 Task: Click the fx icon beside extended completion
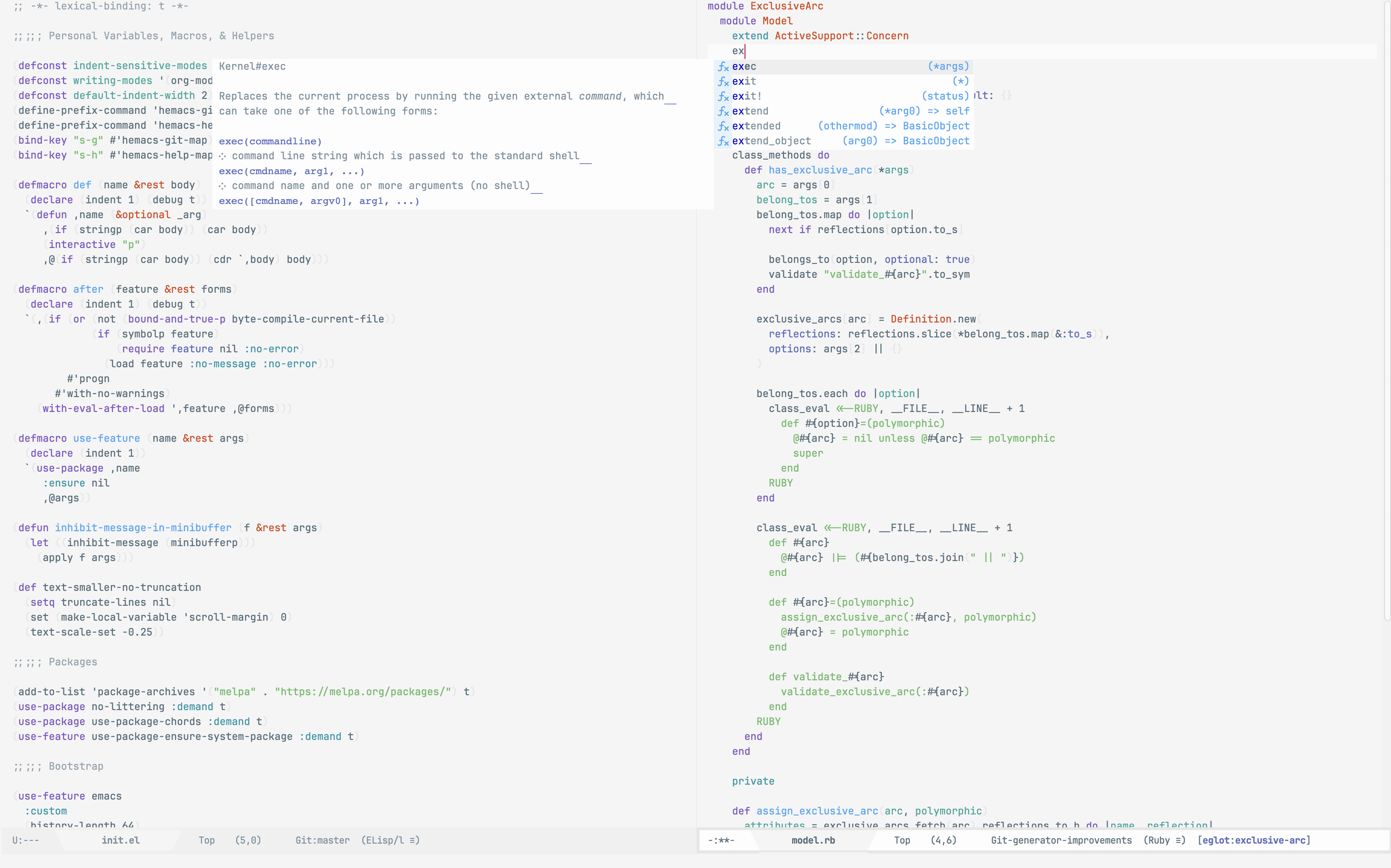pyautogui.click(x=723, y=126)
